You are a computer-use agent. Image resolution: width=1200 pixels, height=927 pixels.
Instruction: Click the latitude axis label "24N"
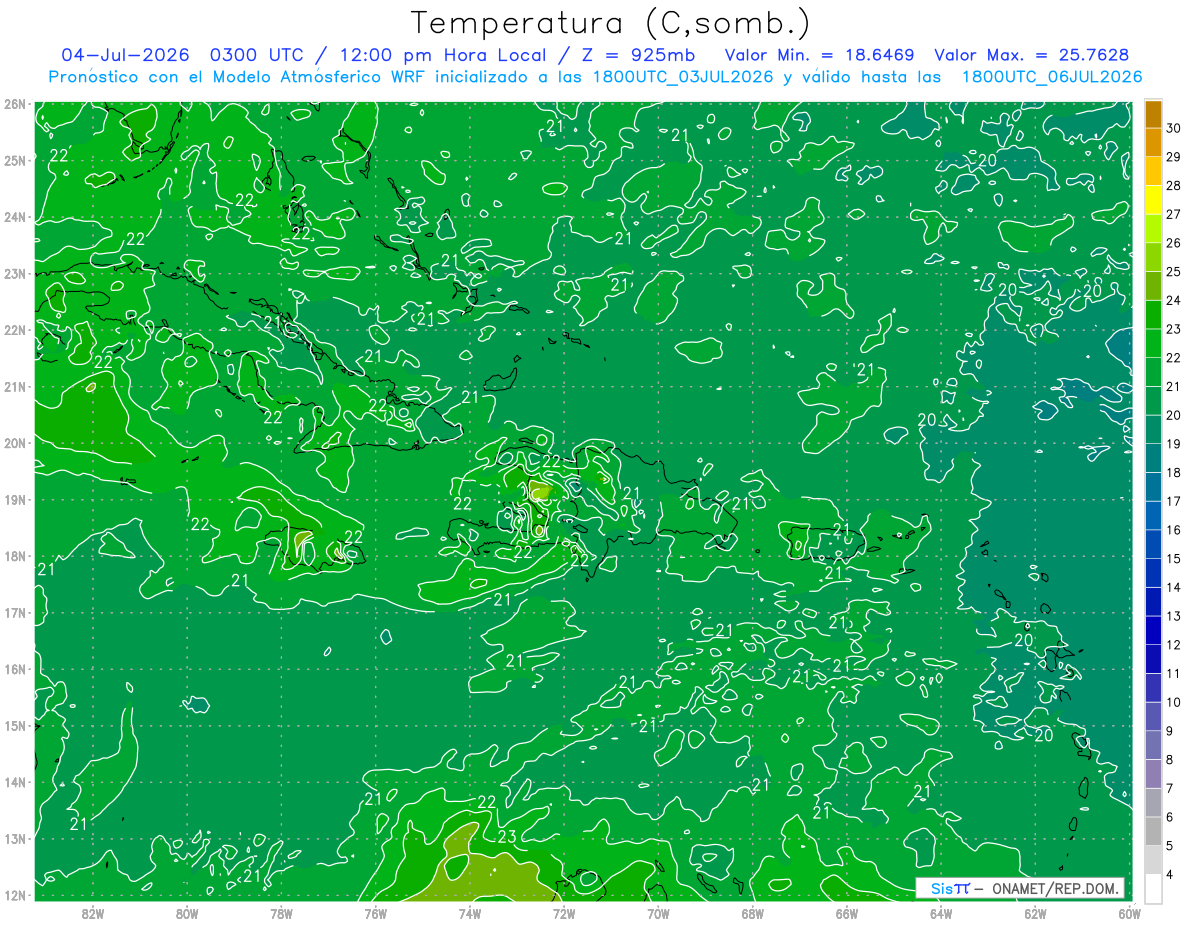[15, 217]
